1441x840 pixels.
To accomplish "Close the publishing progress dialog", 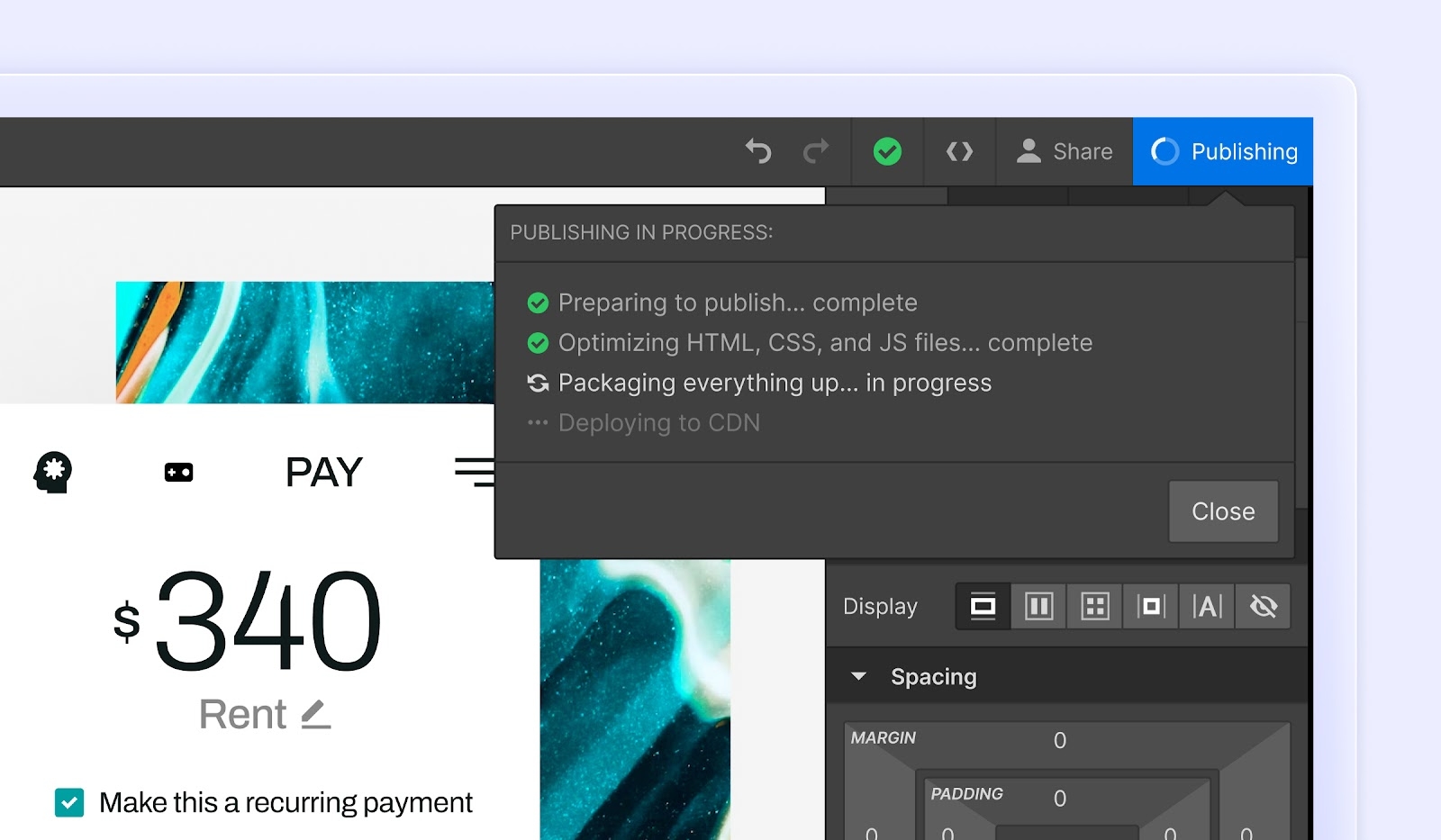I will coord(1222,511).
